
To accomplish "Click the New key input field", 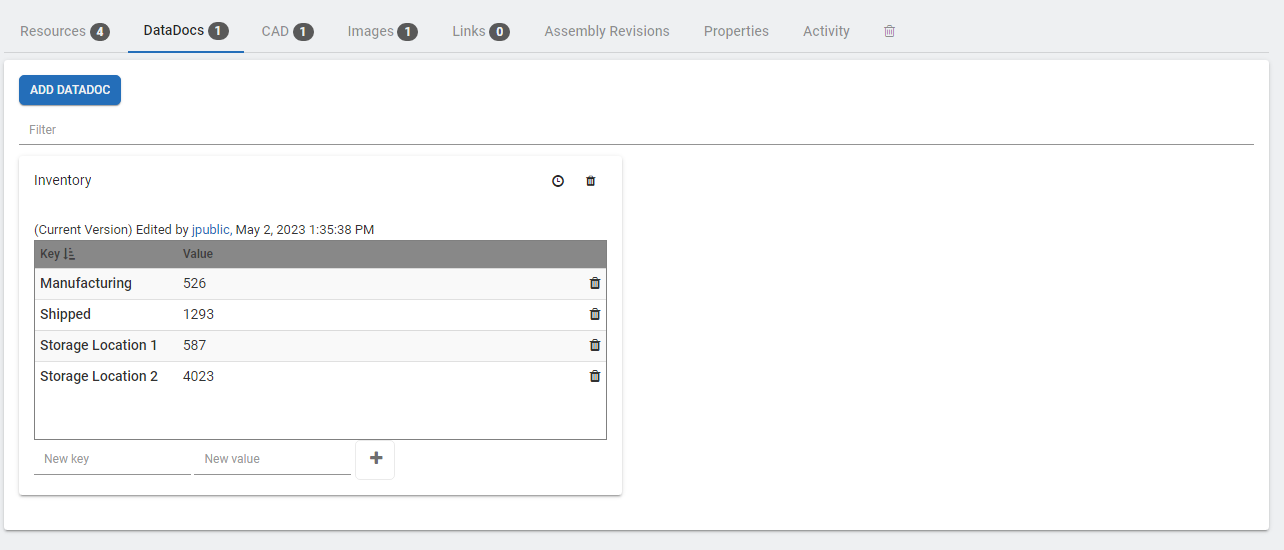I will tap(112, 459).
